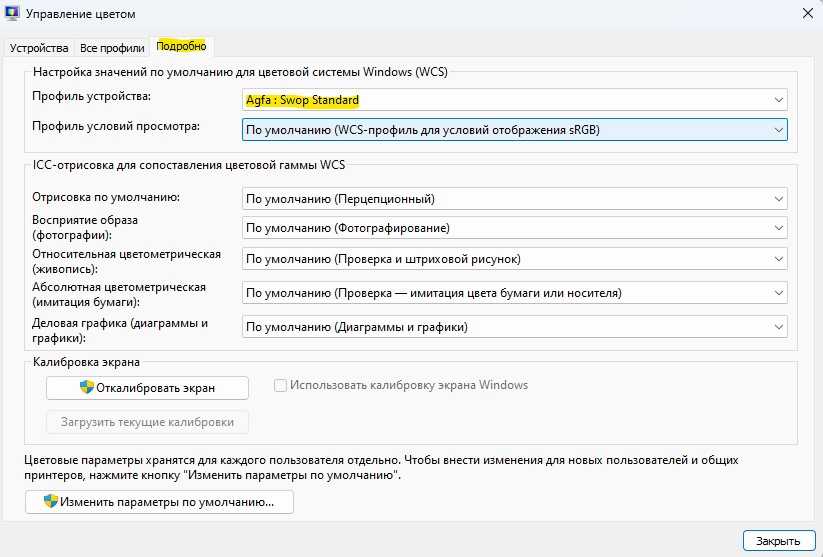Image resolution: width=823 pixels, height=557 pixels.
Task: Enable Использовать калибровку экрана Windows checkbox
Action: click(281, 385)
